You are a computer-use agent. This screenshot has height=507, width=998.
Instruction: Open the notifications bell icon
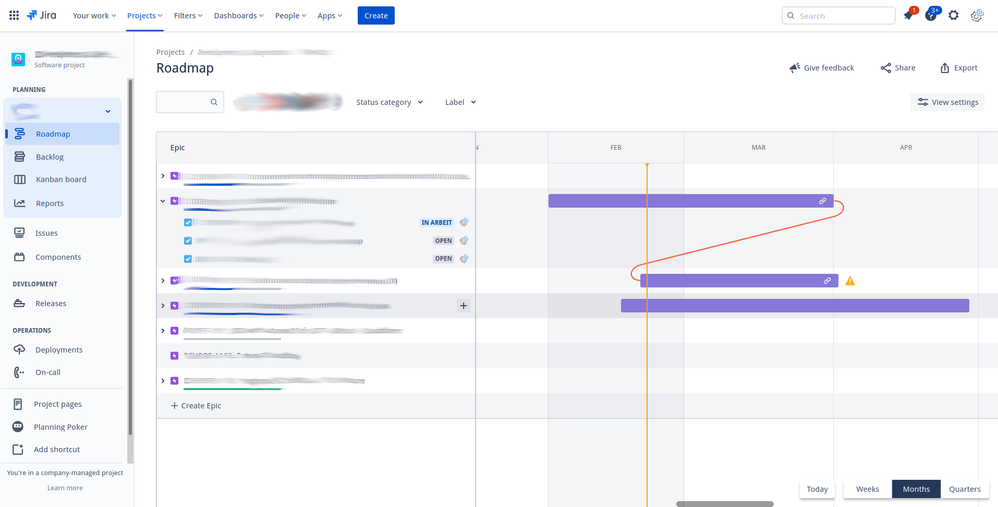908,15
